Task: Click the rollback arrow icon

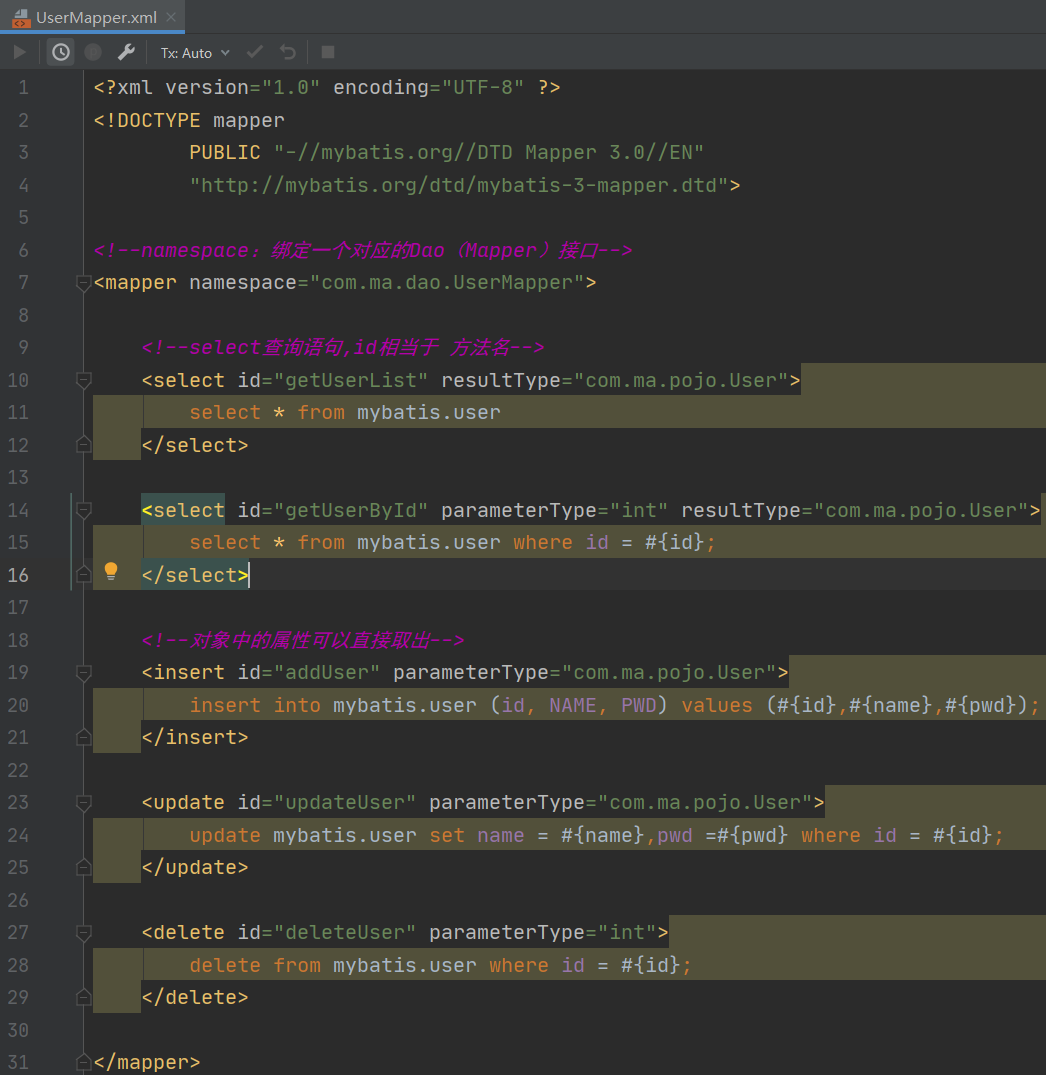Action: tap(288, 52)
